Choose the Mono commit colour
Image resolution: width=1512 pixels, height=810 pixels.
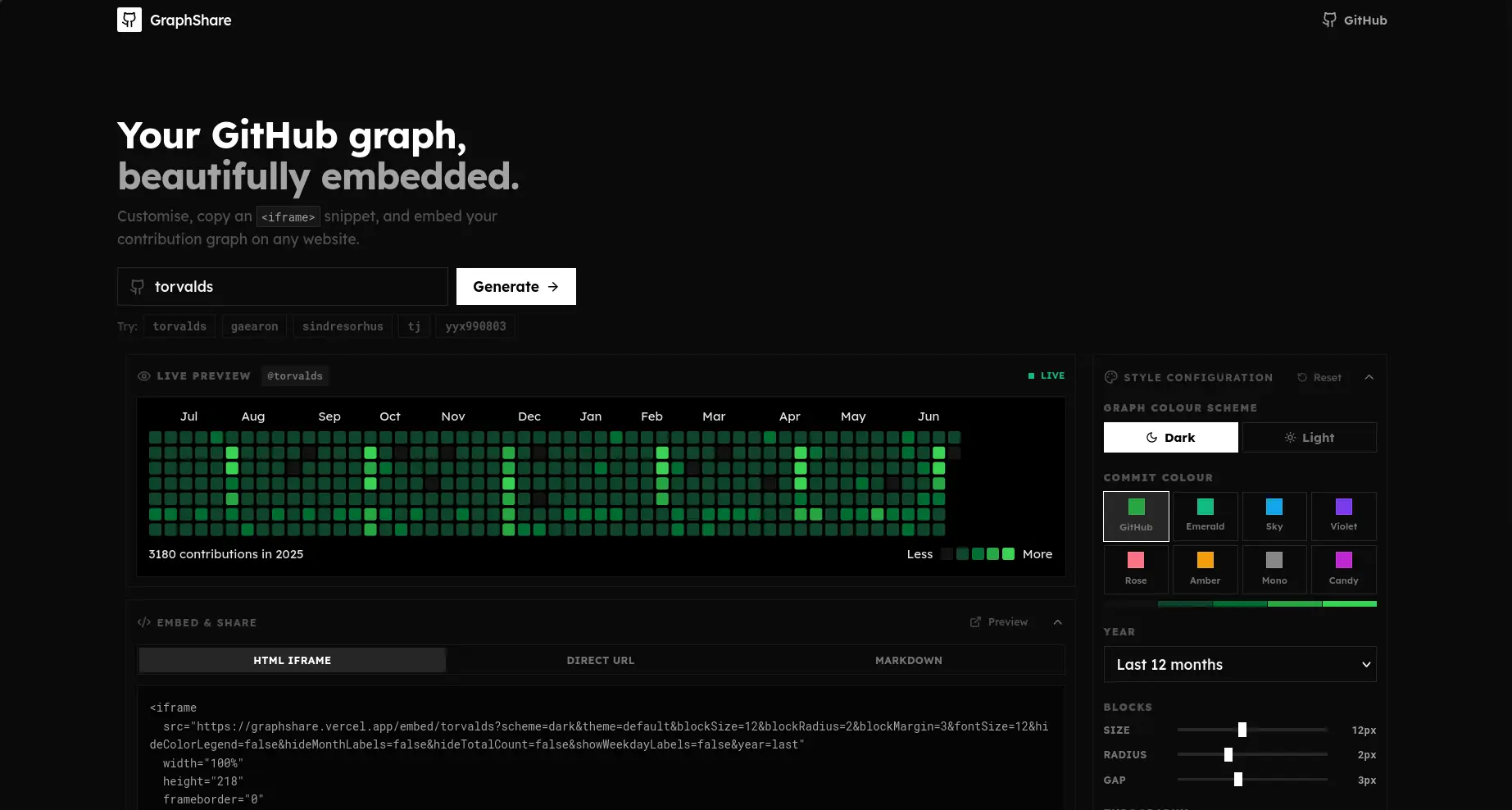1274,569
